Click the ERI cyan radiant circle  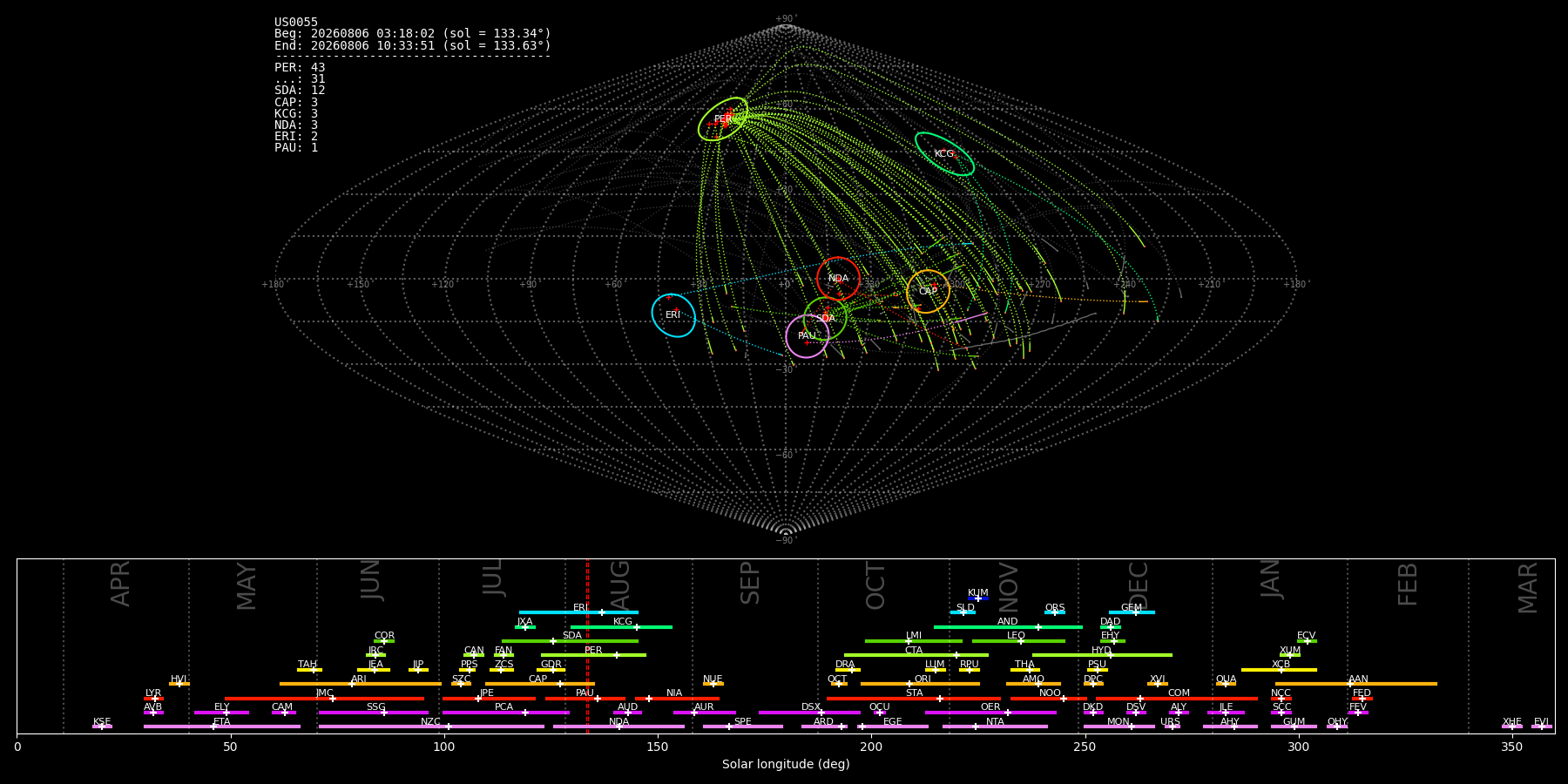[673, 314]
